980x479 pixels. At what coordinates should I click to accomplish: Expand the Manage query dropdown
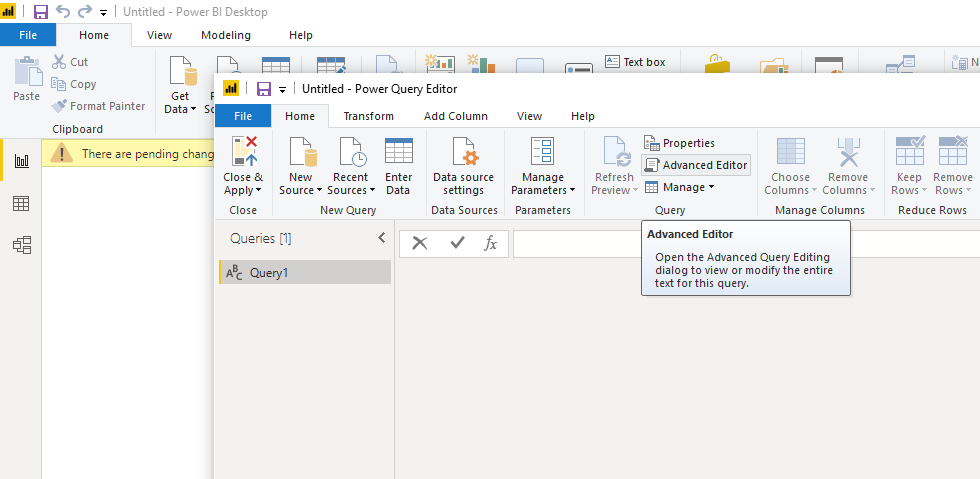coord(679,187)
